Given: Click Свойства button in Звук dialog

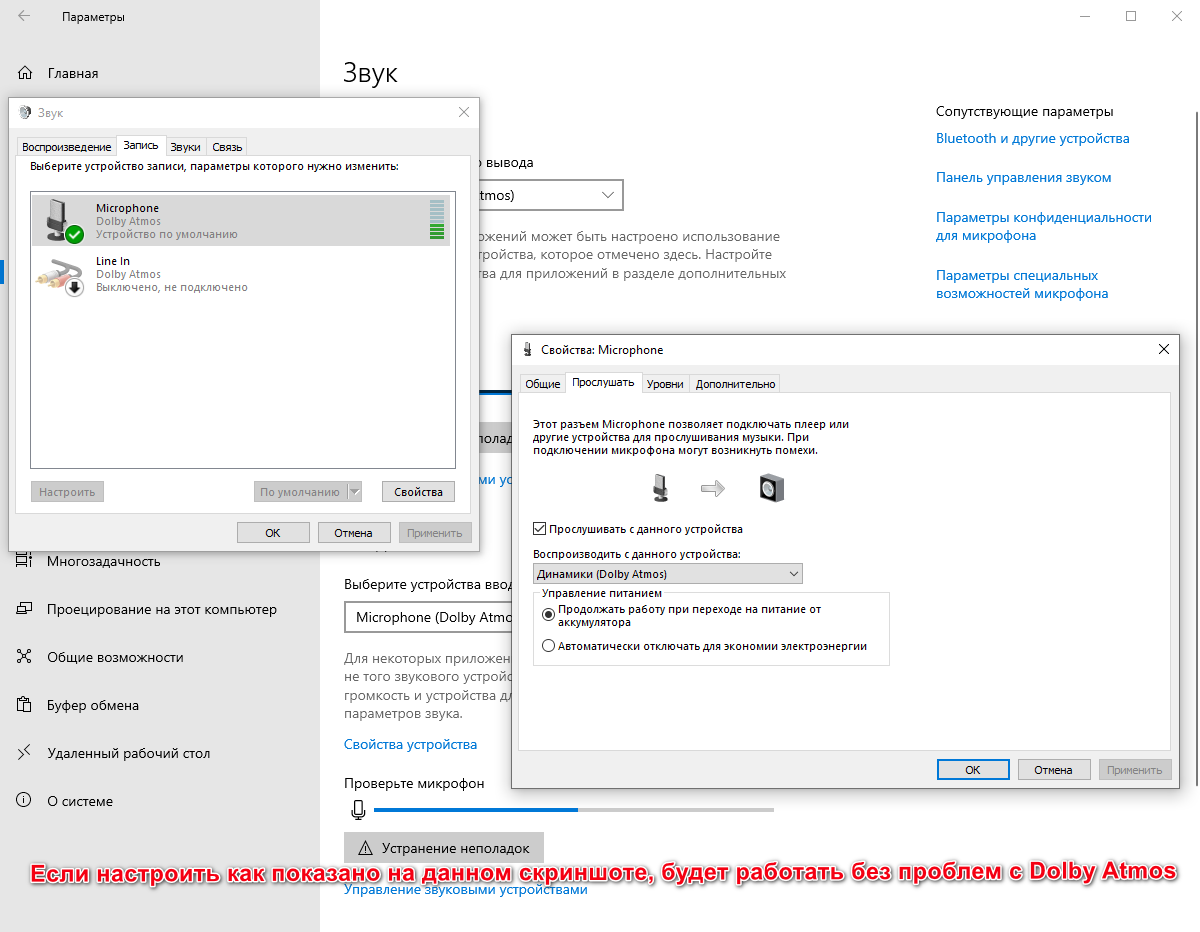Looking at the screenshot, I should (x=418, y=492).
